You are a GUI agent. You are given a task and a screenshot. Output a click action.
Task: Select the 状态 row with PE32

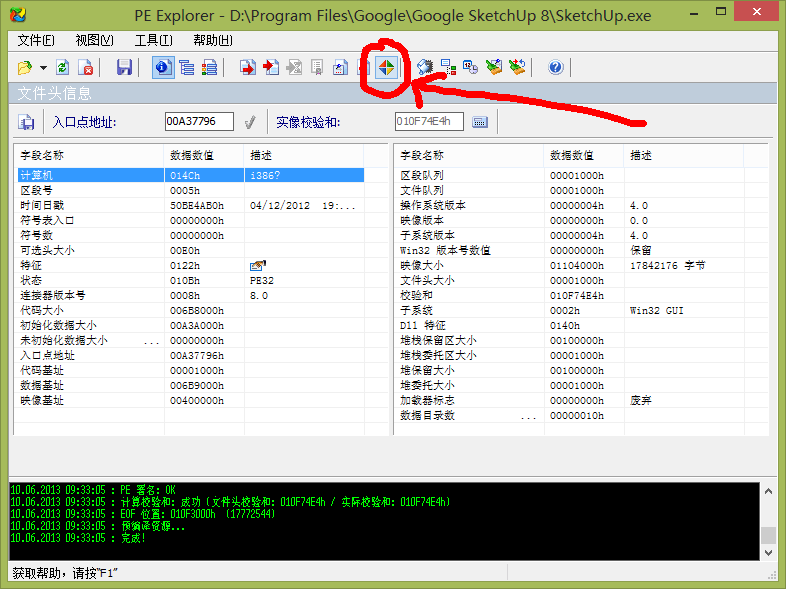click(x=190, y=280)
